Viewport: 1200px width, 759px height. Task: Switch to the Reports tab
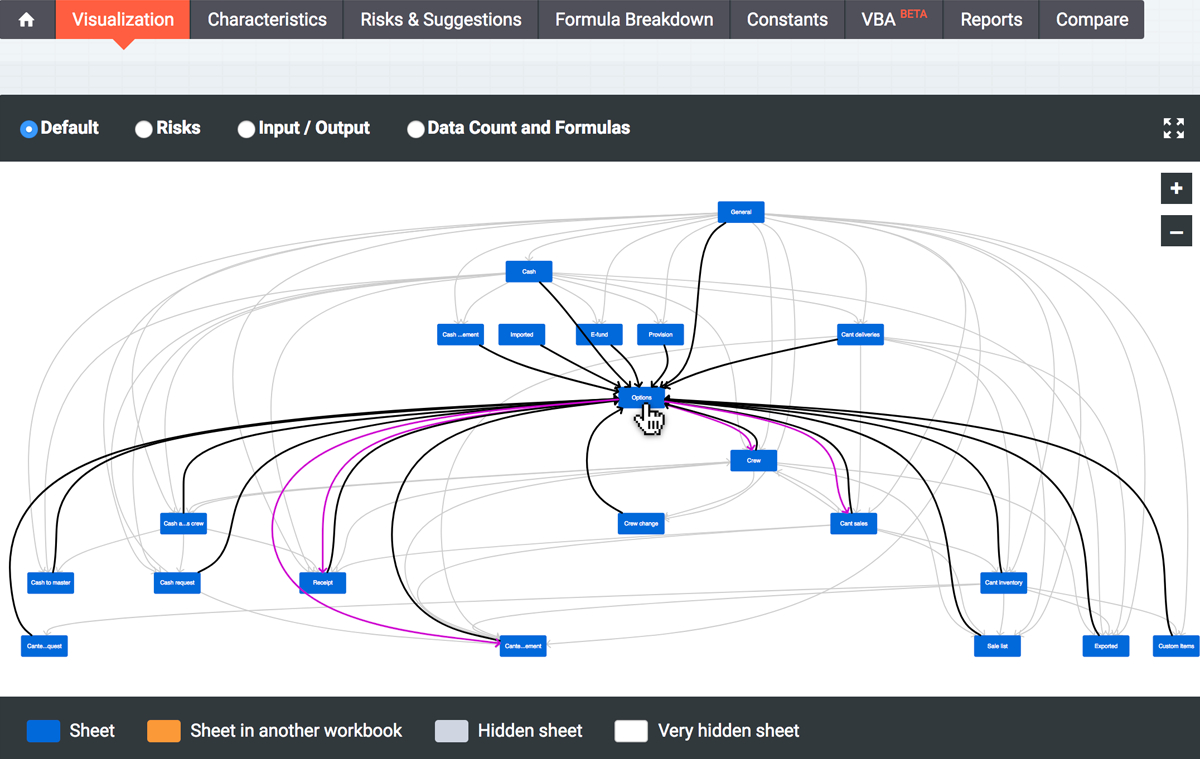(x=992, y=20)
